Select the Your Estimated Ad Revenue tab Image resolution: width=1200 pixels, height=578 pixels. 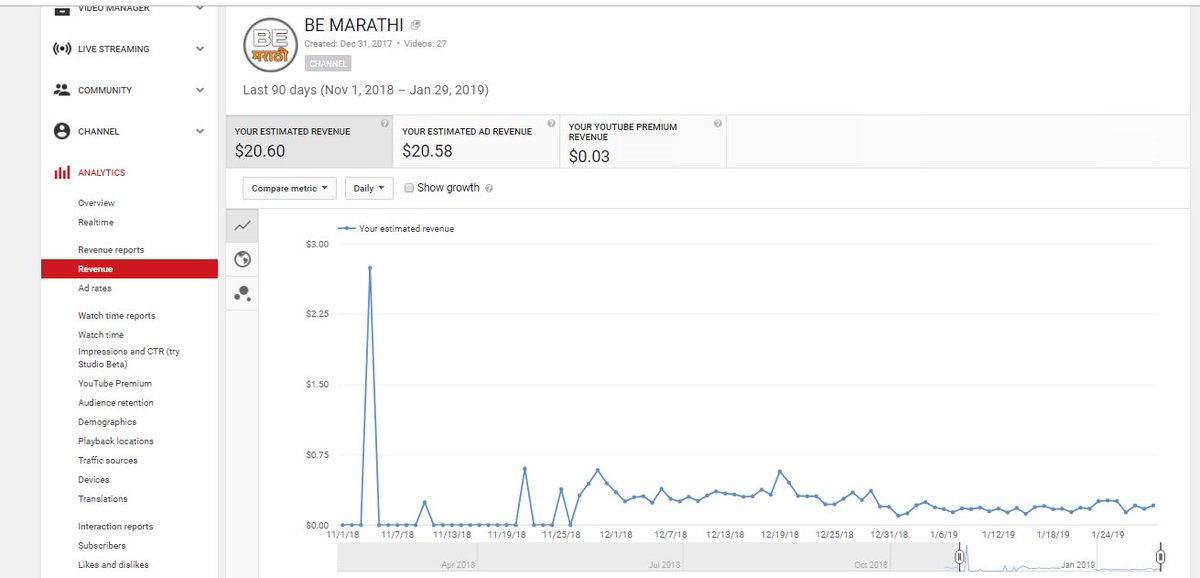click(x=476, y=142)
